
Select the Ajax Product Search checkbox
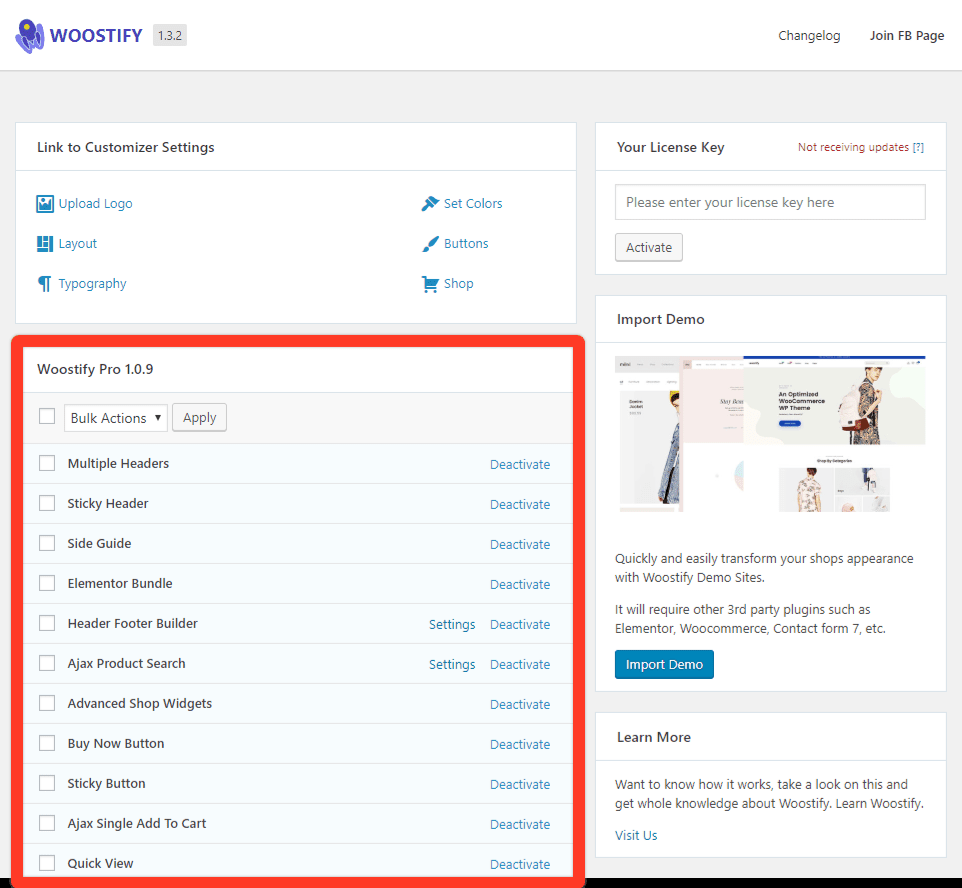point(47,663)
